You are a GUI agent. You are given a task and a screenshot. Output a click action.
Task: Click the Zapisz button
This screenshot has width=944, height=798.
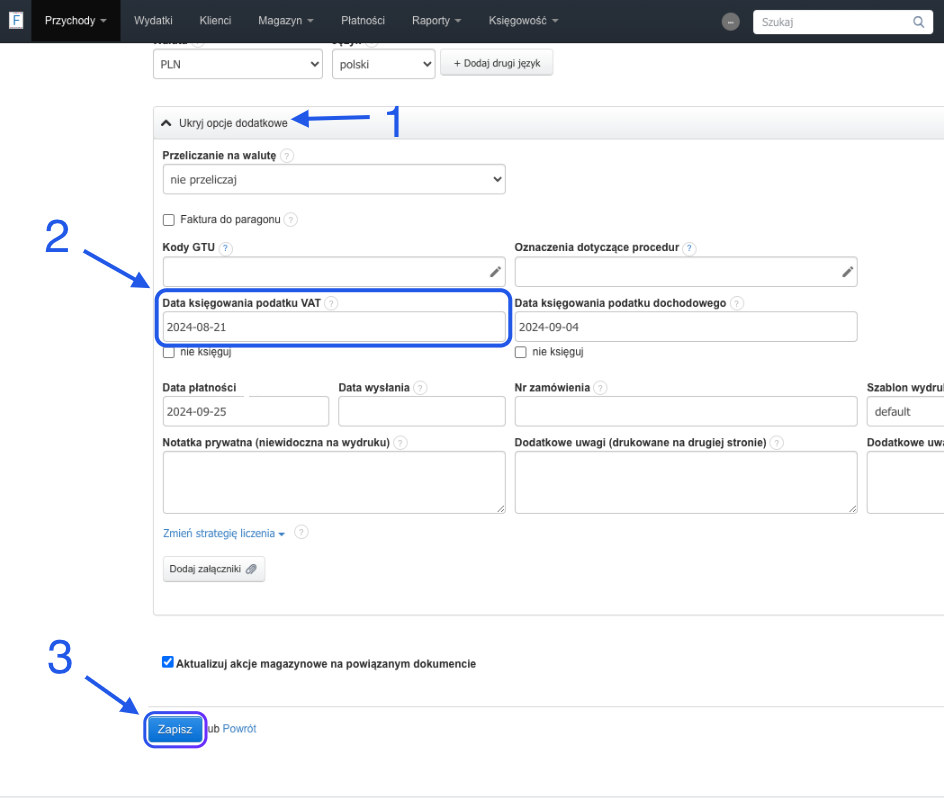point(175,729)
